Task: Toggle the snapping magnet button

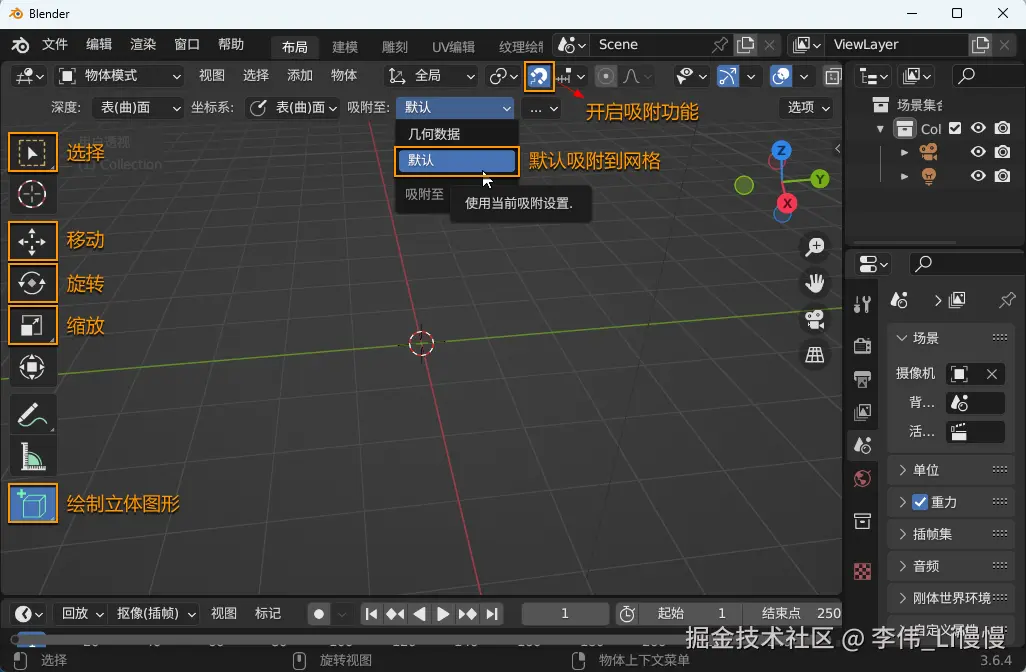Action: click(539, 77)
